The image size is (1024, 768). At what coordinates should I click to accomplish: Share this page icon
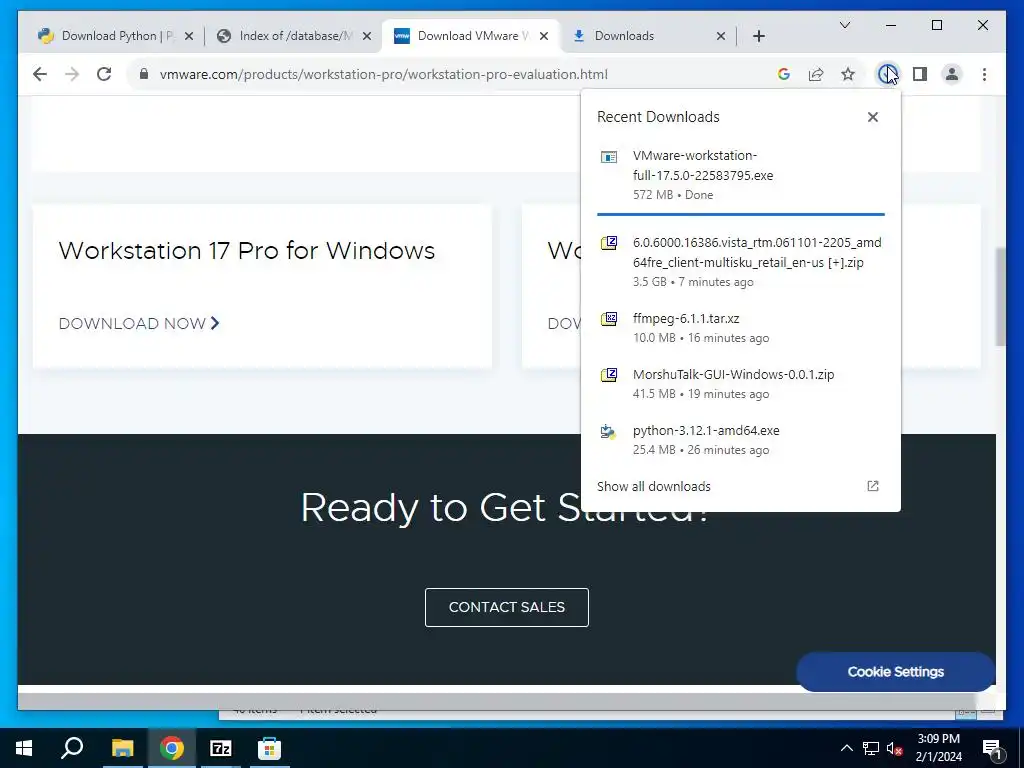(x=816, y=74)
